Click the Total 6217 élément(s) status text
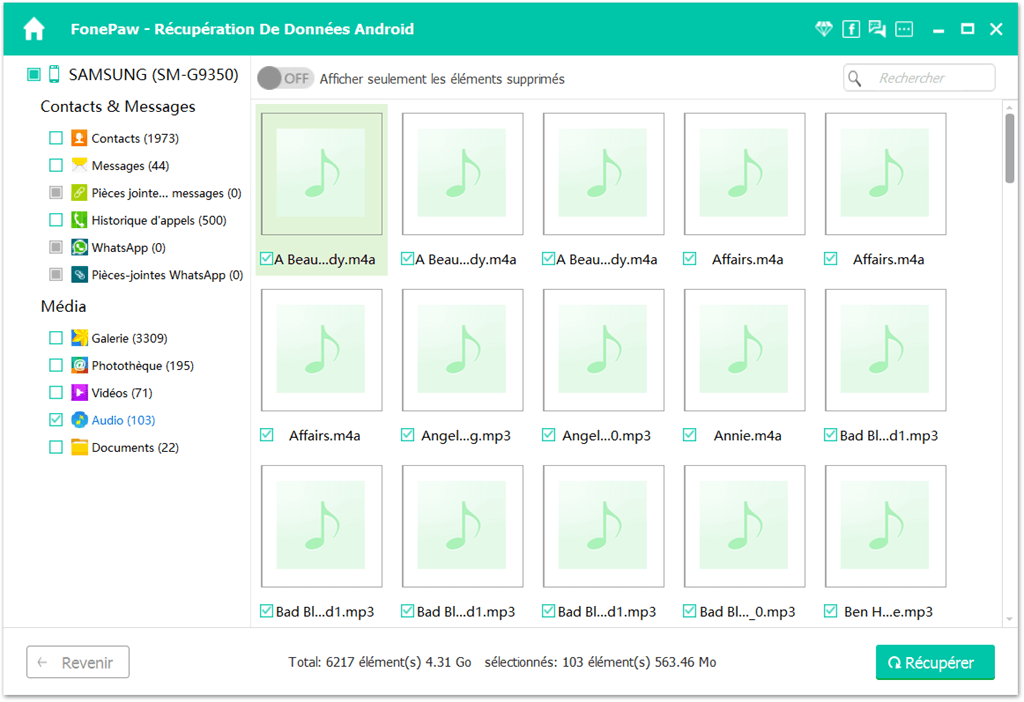This screenshot has height=702, width=1024. [380, 662]
